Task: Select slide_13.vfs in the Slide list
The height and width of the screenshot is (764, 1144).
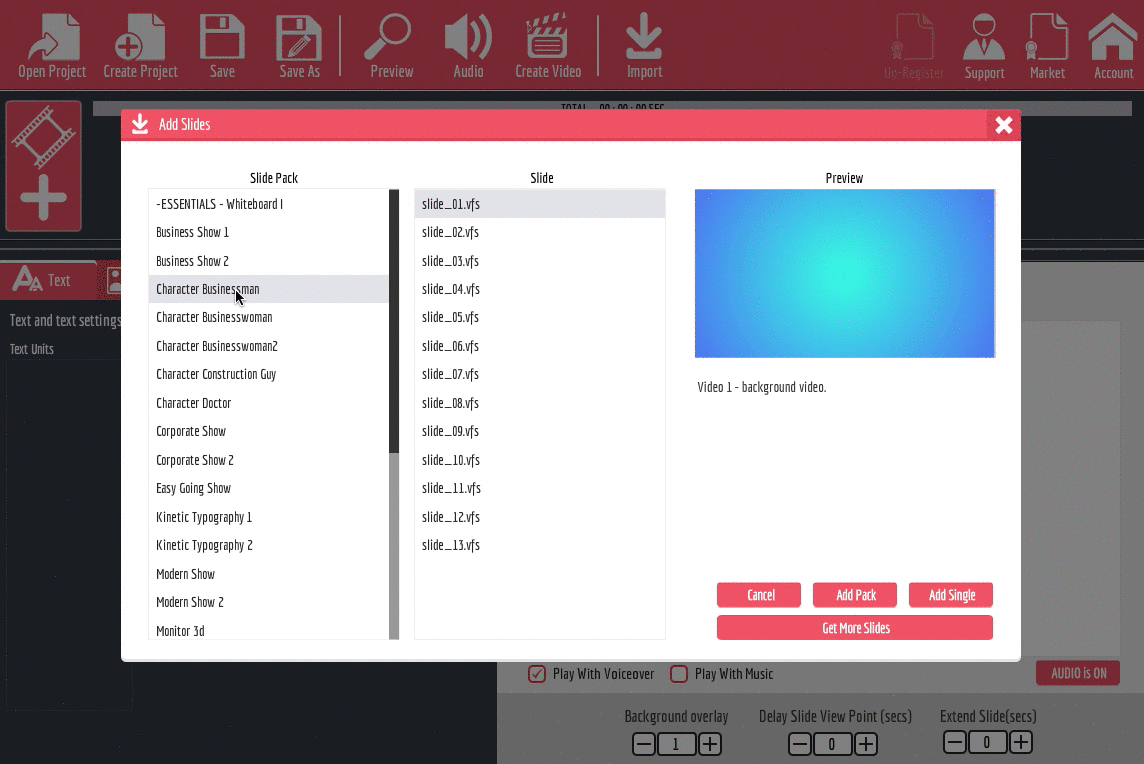Action: [540, 545]
